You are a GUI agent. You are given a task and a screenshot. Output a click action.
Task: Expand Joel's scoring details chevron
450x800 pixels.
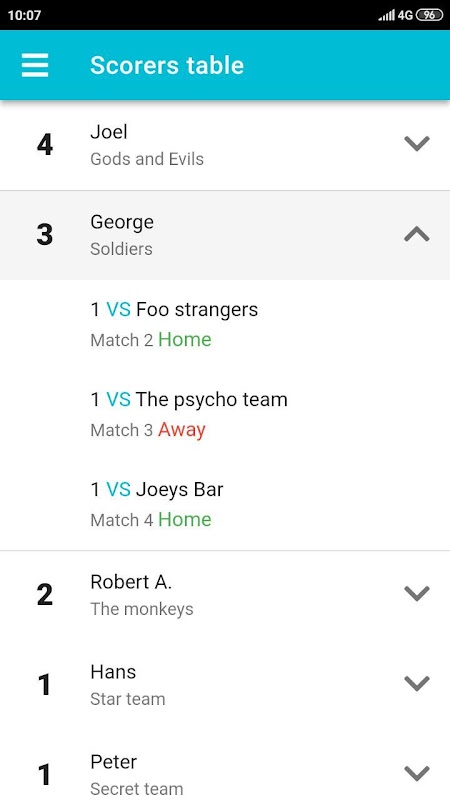(x=417, y=144)
